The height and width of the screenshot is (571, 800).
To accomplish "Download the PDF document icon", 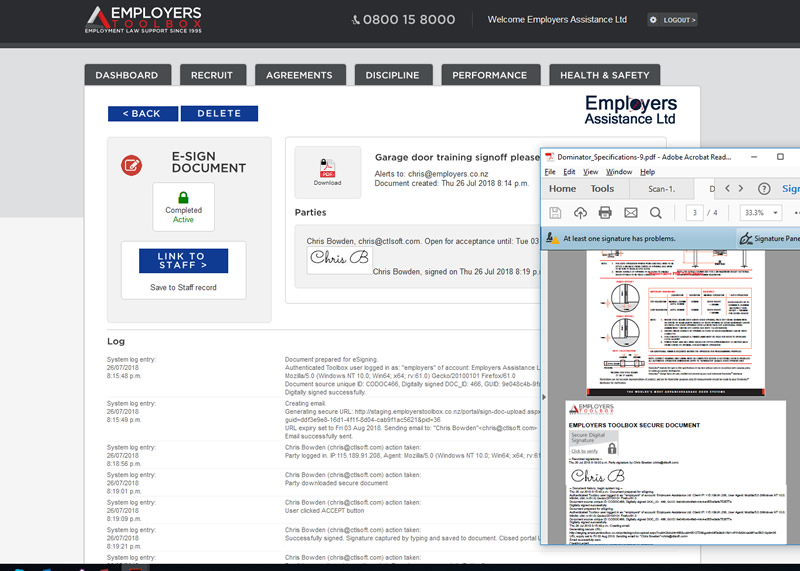I will point(327,170).
